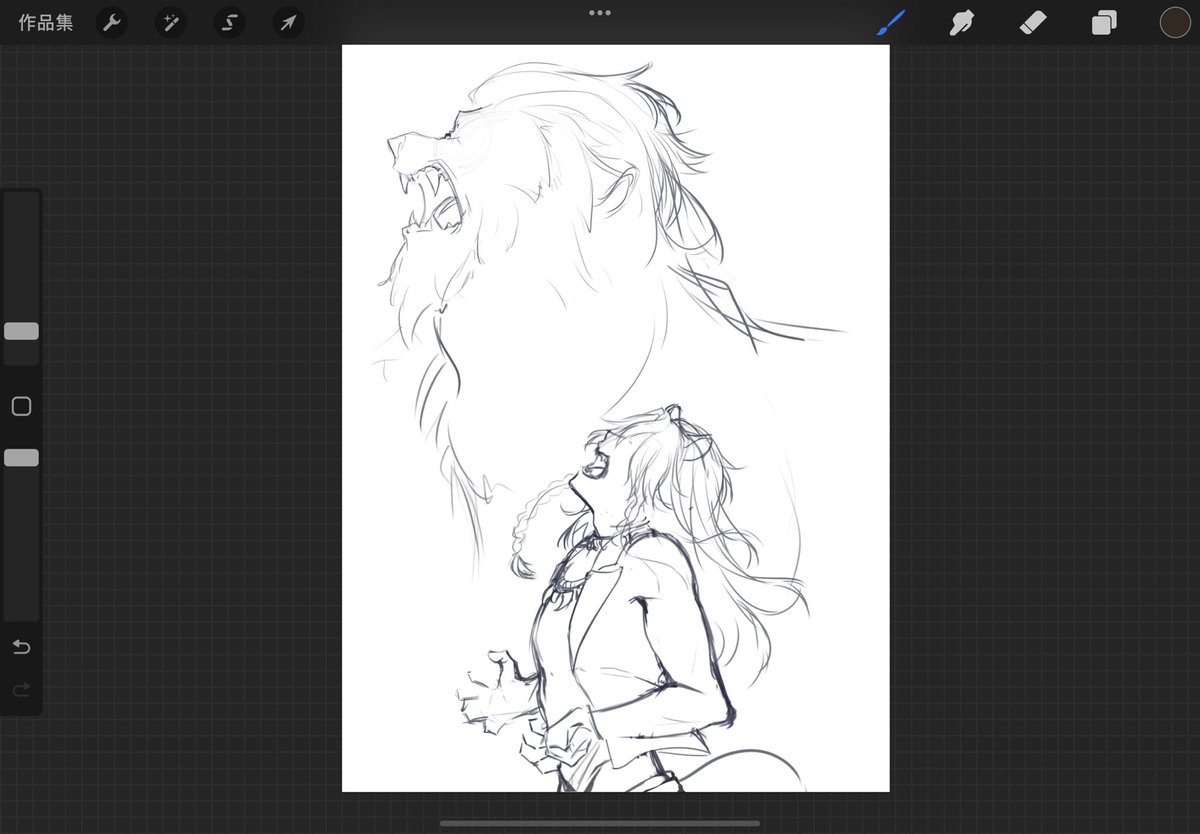
Task: Select the Smudge finger tool
Action: tap(962, 22)
